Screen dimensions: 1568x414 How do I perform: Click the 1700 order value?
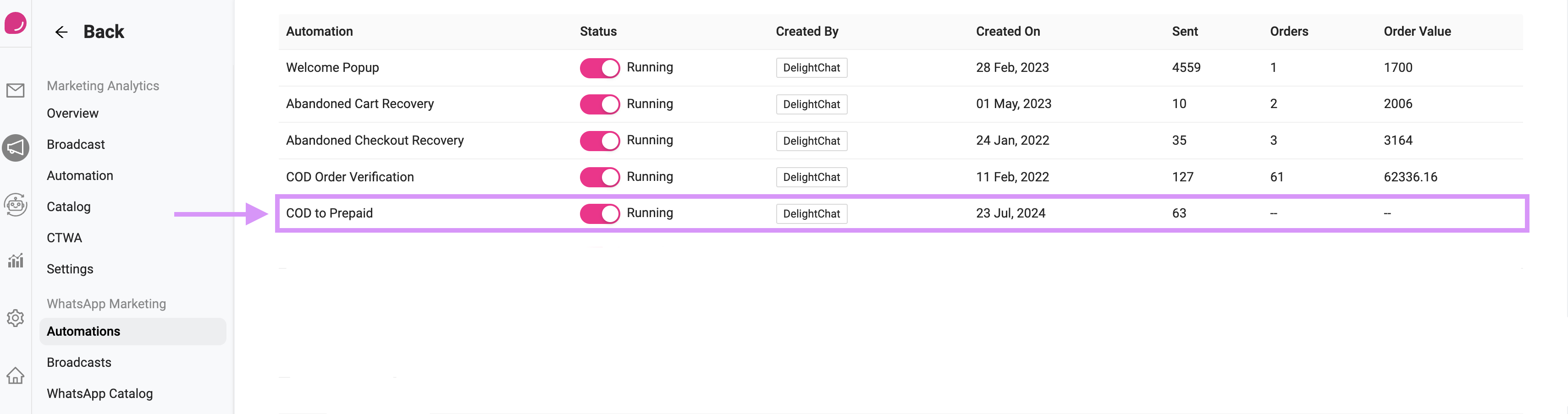click(1397, 67)
